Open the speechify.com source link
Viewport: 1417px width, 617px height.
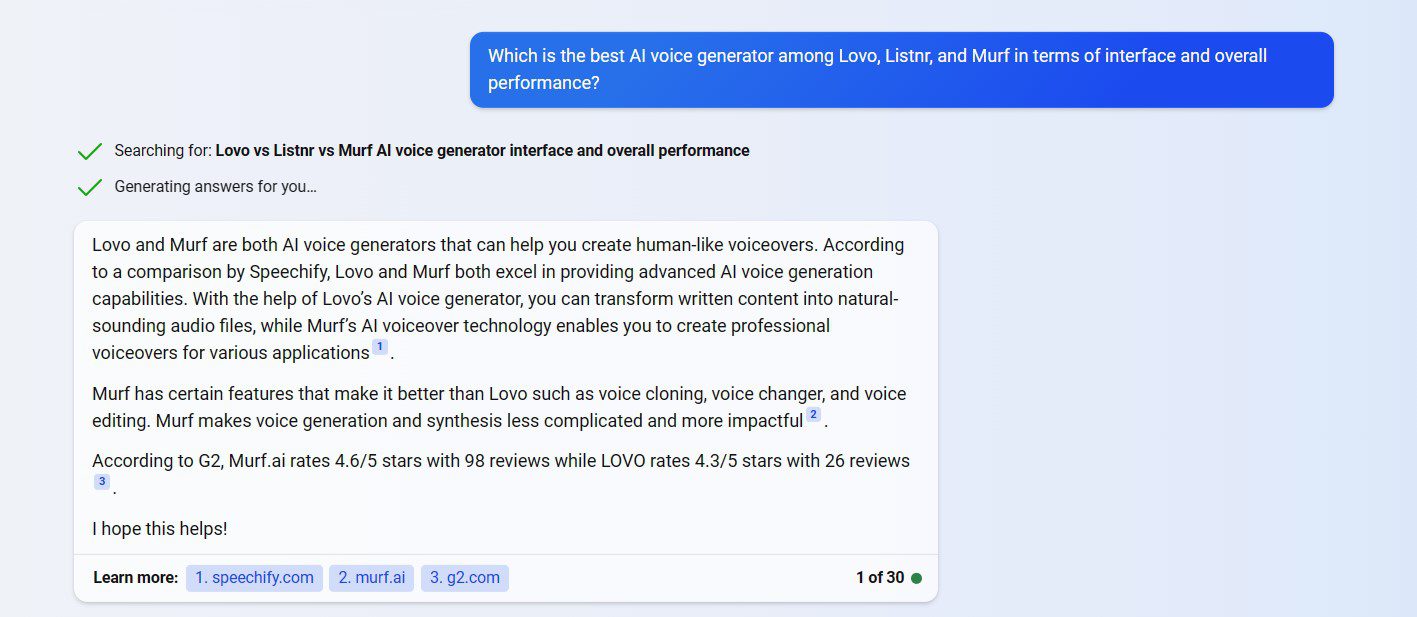[254, 577]
